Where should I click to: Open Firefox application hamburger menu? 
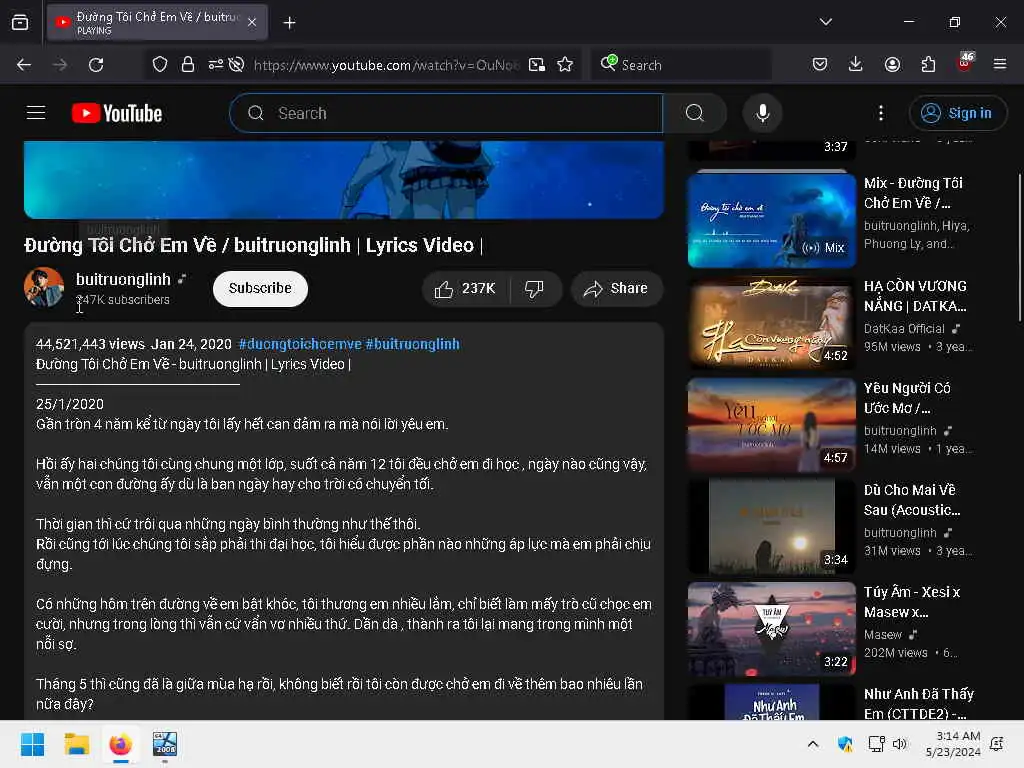1000,64
